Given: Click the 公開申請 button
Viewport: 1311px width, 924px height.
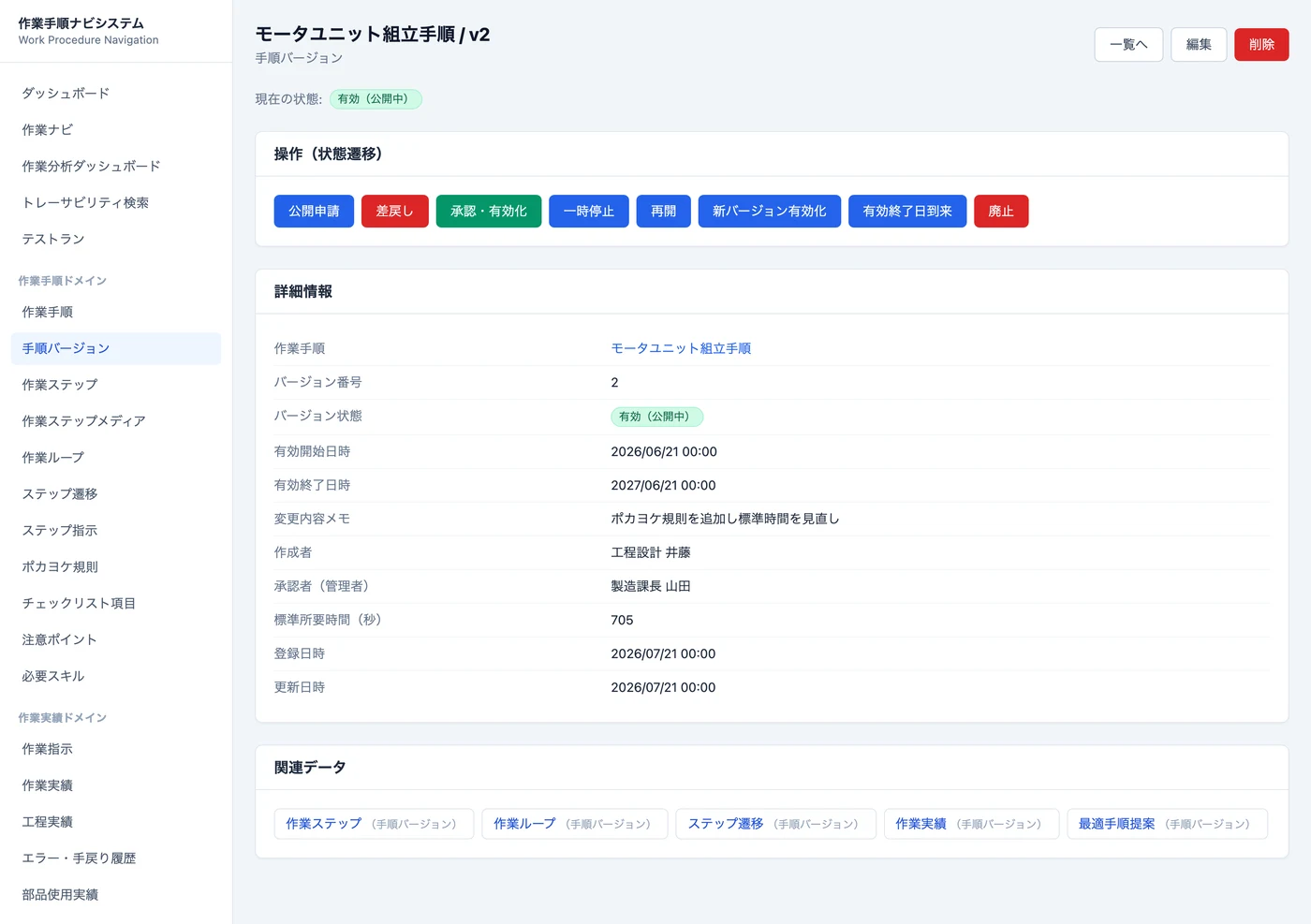Looking at the screenshot, I should pyautogui.click(x=314, y=212).
